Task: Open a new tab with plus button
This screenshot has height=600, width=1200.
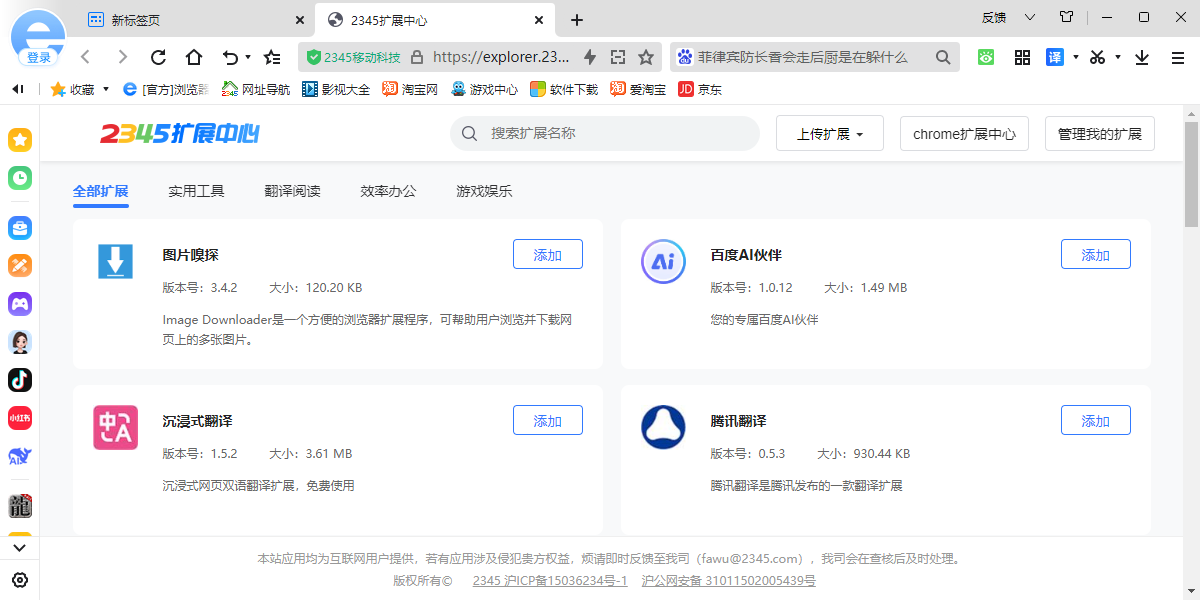Action: [577, 20]
